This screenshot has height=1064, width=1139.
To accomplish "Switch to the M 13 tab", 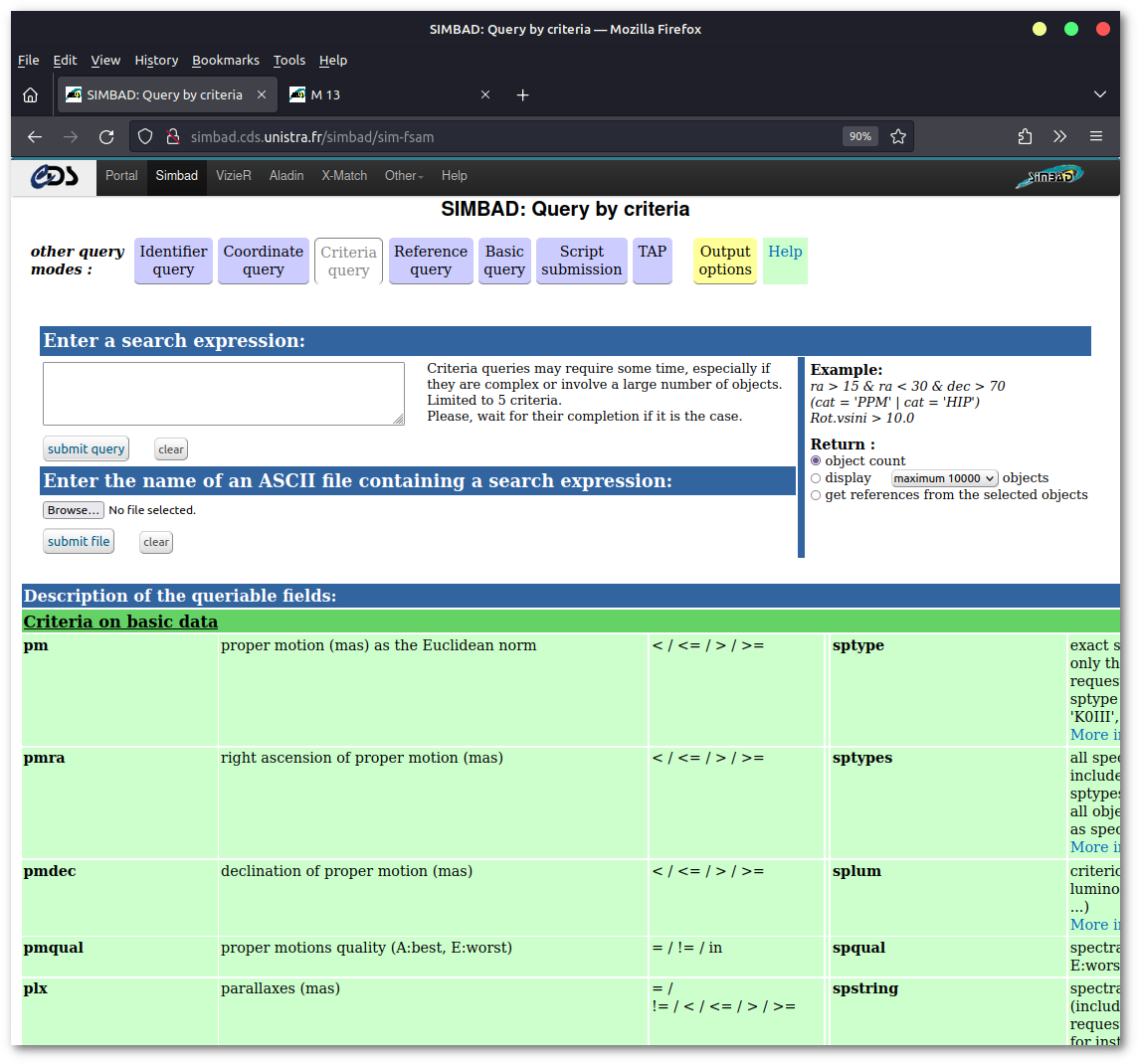I will 389,95.
